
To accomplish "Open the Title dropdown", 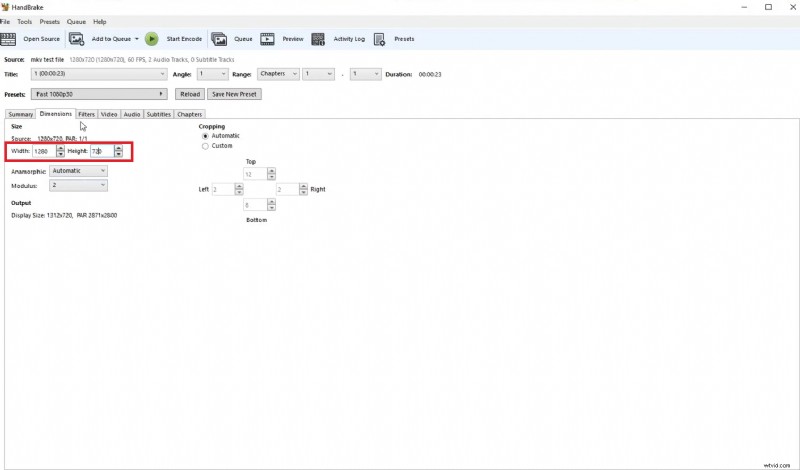I will pyautogui.click(x=99, y=74).
